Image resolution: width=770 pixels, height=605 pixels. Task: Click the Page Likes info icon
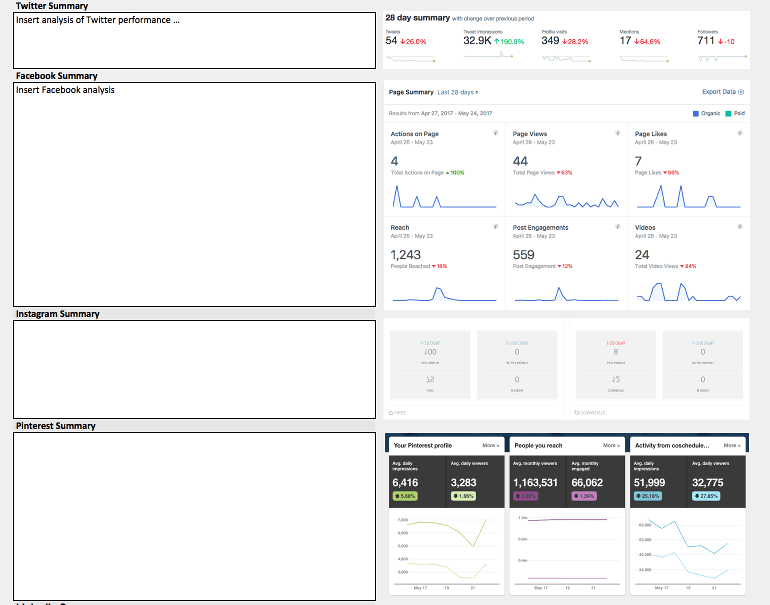(x=740, y=133)
